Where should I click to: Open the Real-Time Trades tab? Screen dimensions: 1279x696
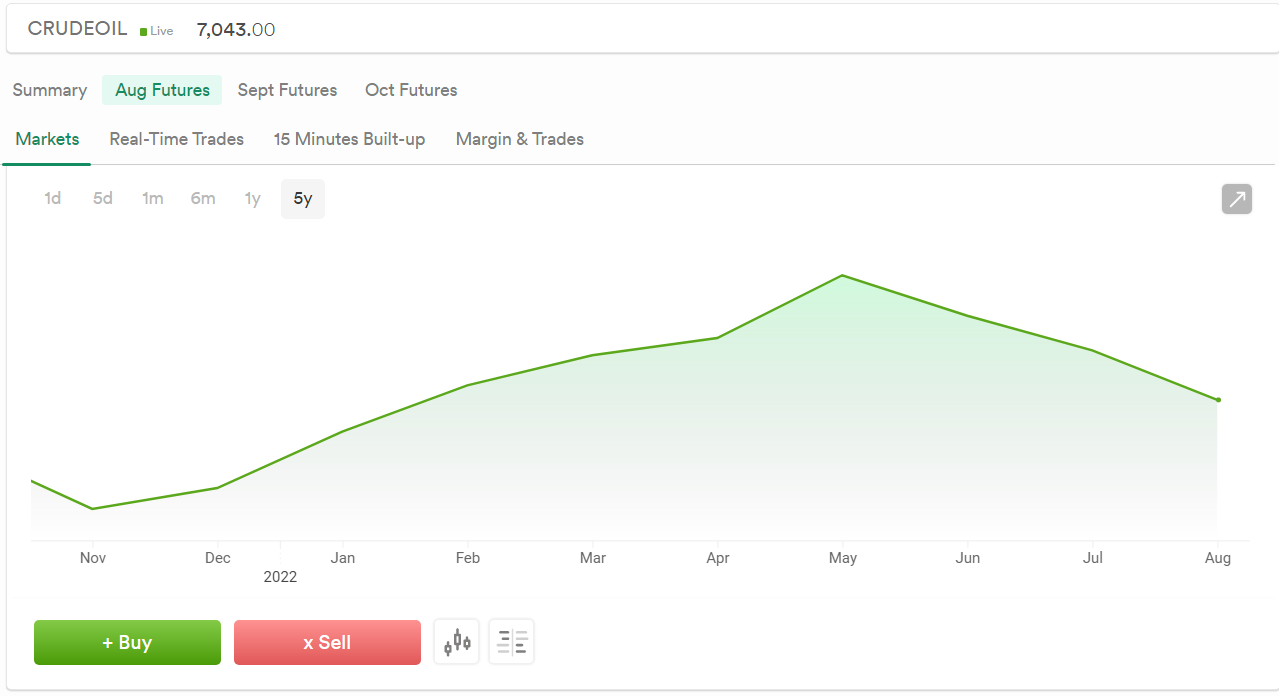(177, 139)
